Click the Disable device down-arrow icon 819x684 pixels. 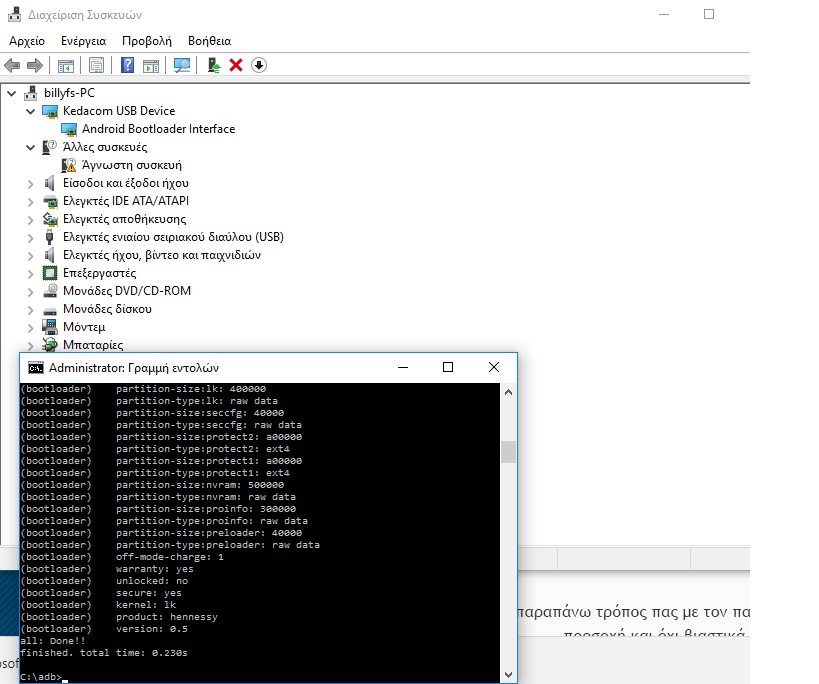[x=258, y=65]
